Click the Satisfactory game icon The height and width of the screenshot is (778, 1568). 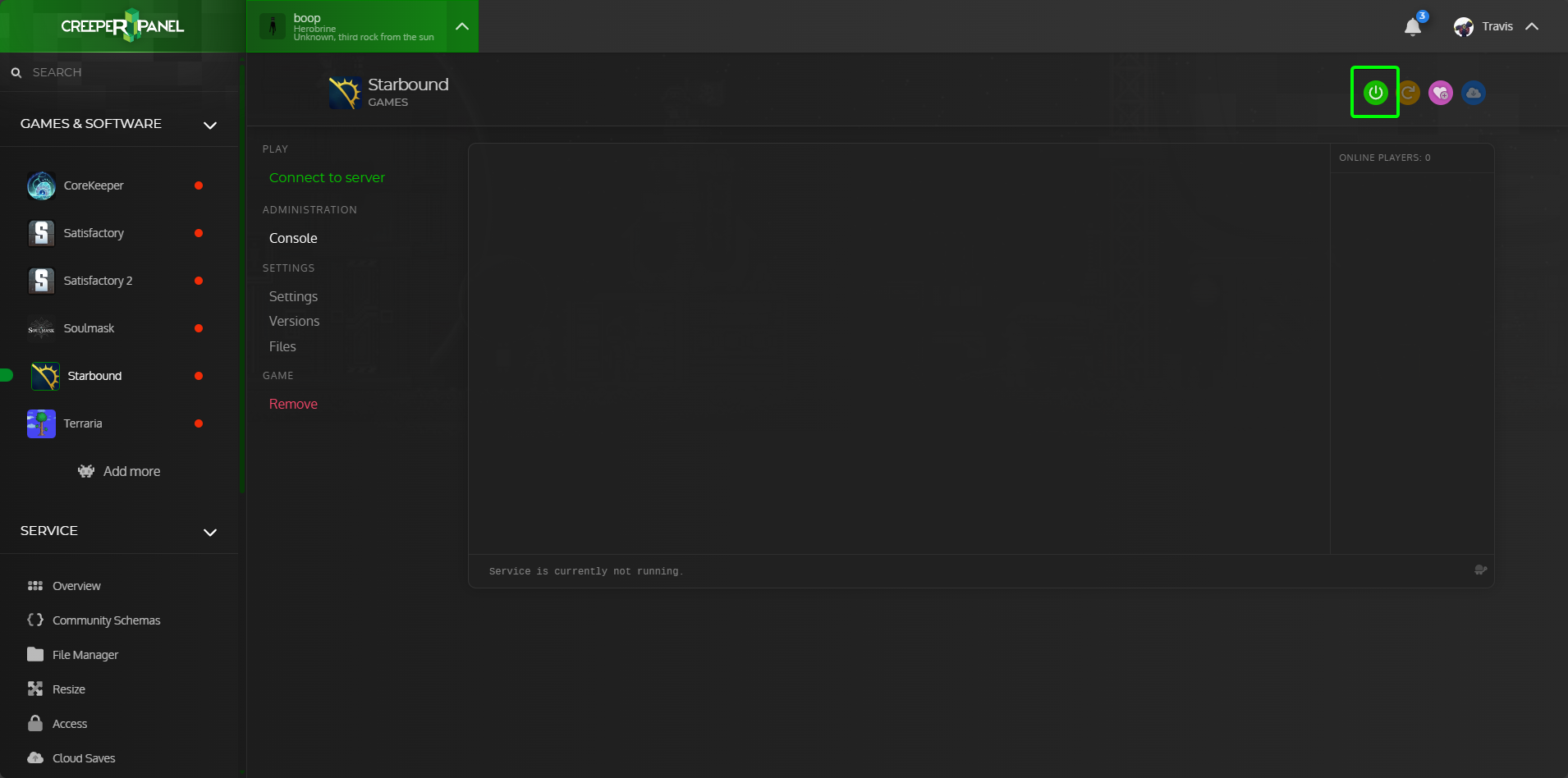41,233
